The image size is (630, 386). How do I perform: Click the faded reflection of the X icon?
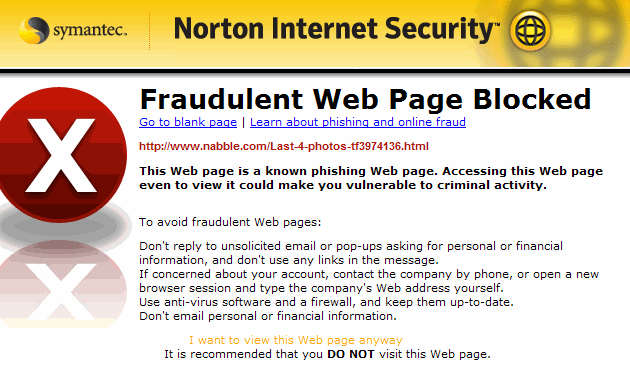coord(62,283)
